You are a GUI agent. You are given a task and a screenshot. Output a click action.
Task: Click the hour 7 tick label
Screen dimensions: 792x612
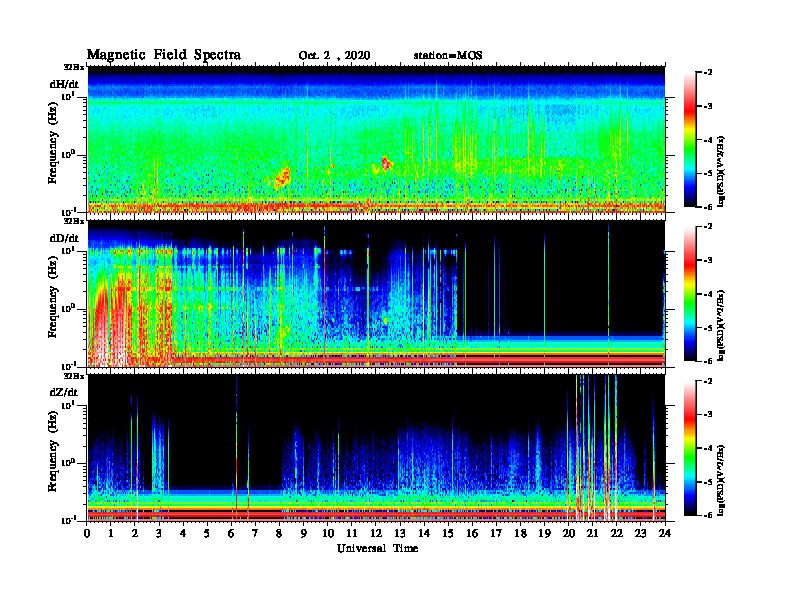pos(255,533)
